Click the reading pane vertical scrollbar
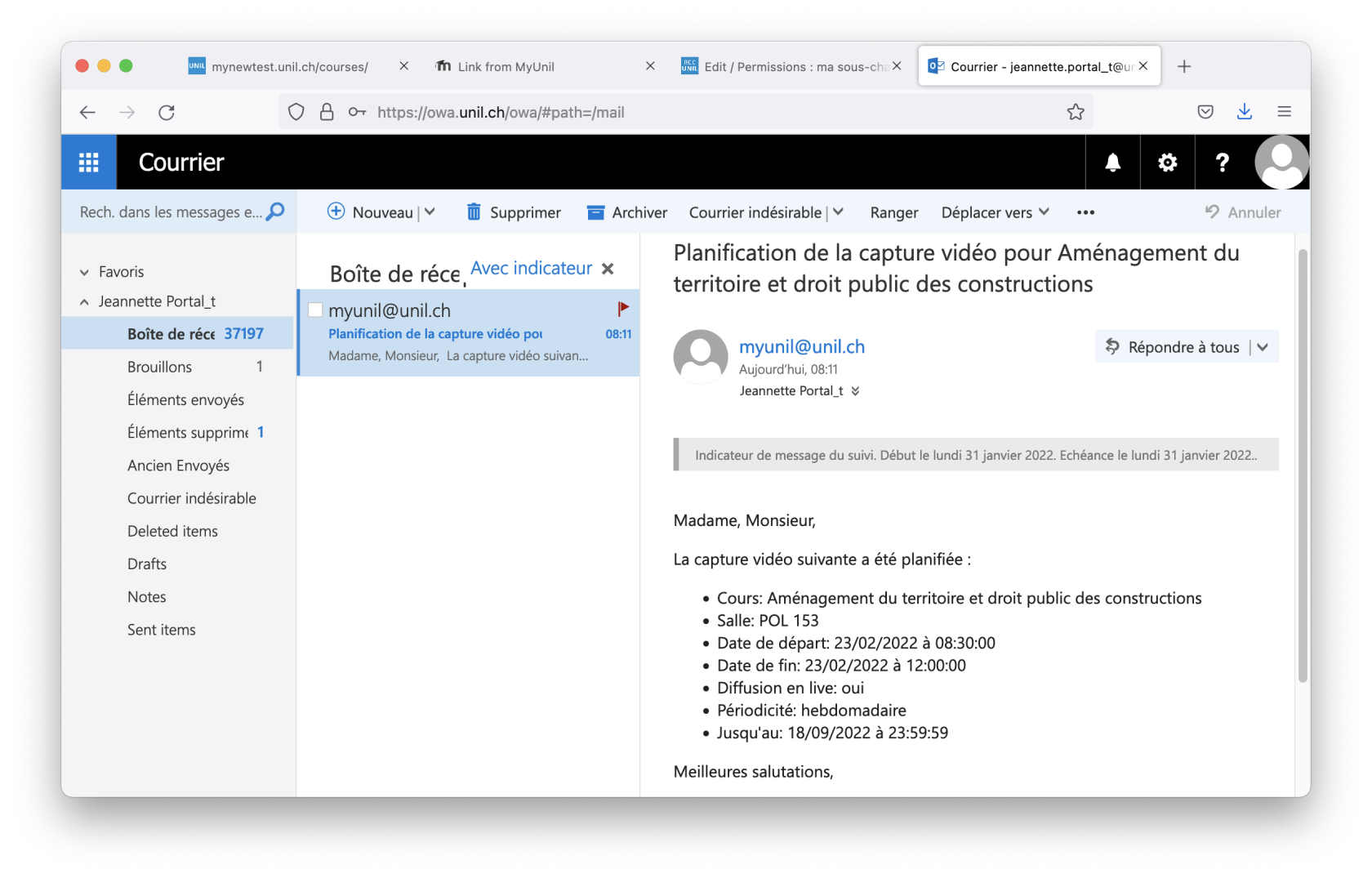The height and width of the screenshot is (878, 1372). tap(1303, 466)
